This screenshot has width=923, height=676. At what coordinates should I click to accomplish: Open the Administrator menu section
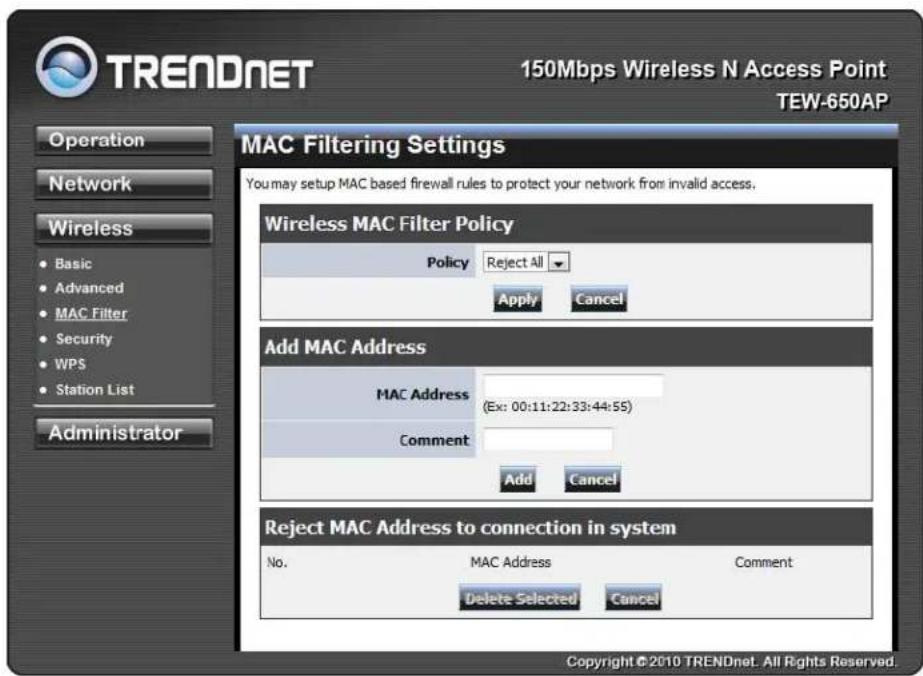tap(124, 433)
